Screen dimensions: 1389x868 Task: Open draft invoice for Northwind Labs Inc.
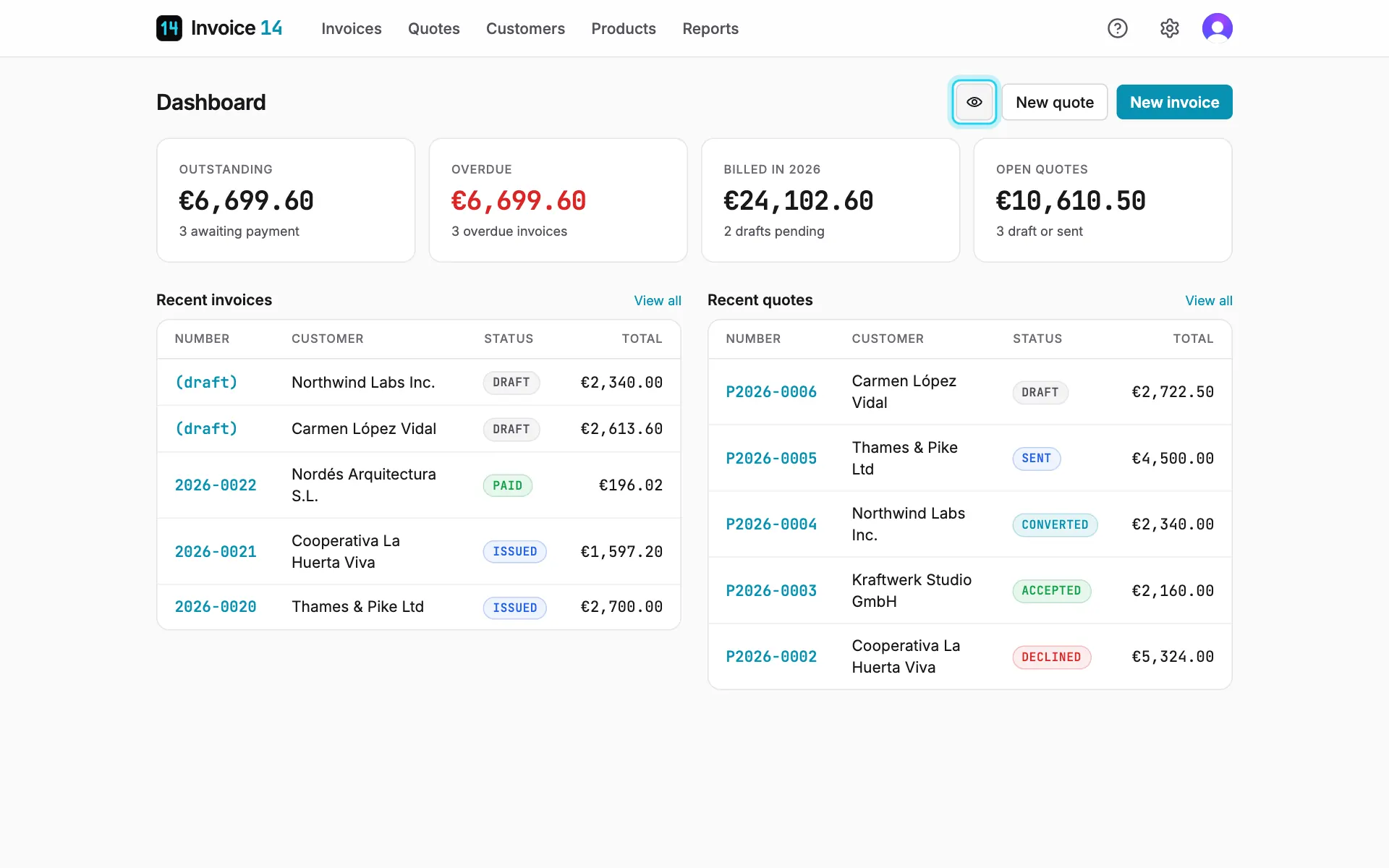click(206, 382)
